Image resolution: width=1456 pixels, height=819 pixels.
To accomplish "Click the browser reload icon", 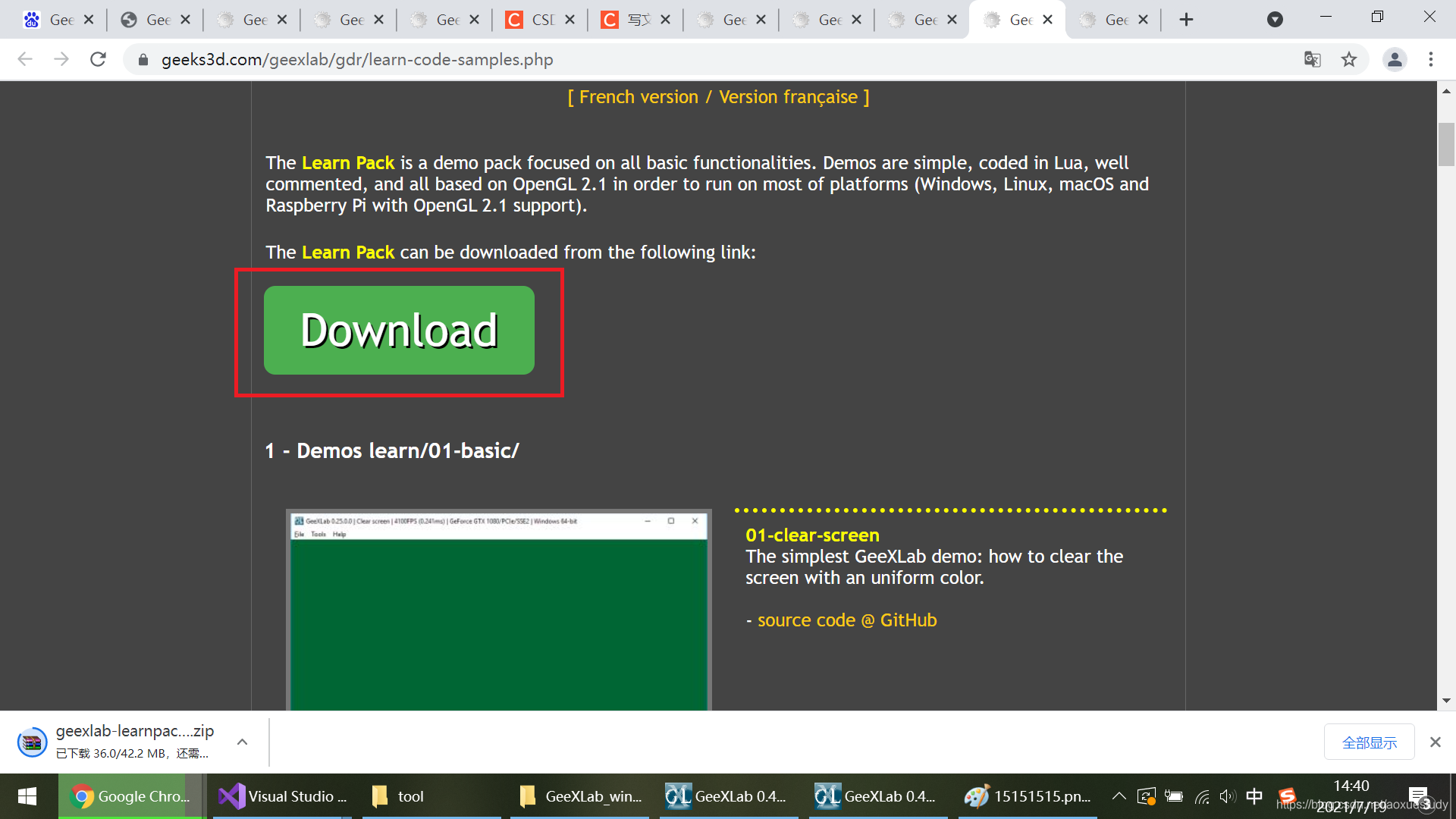I will coord(98,59).
